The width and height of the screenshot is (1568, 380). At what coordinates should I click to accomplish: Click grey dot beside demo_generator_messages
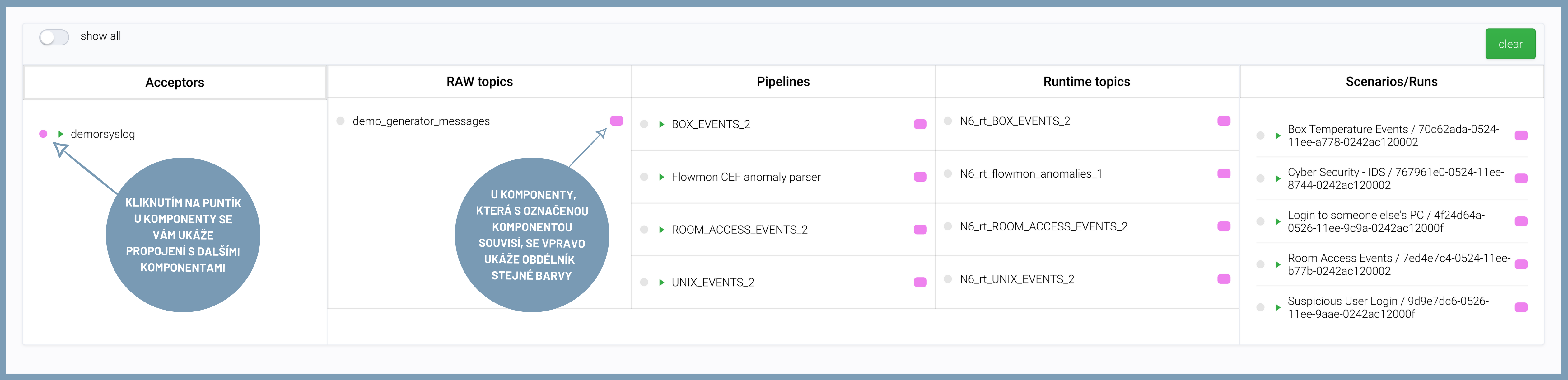[341, 121]
